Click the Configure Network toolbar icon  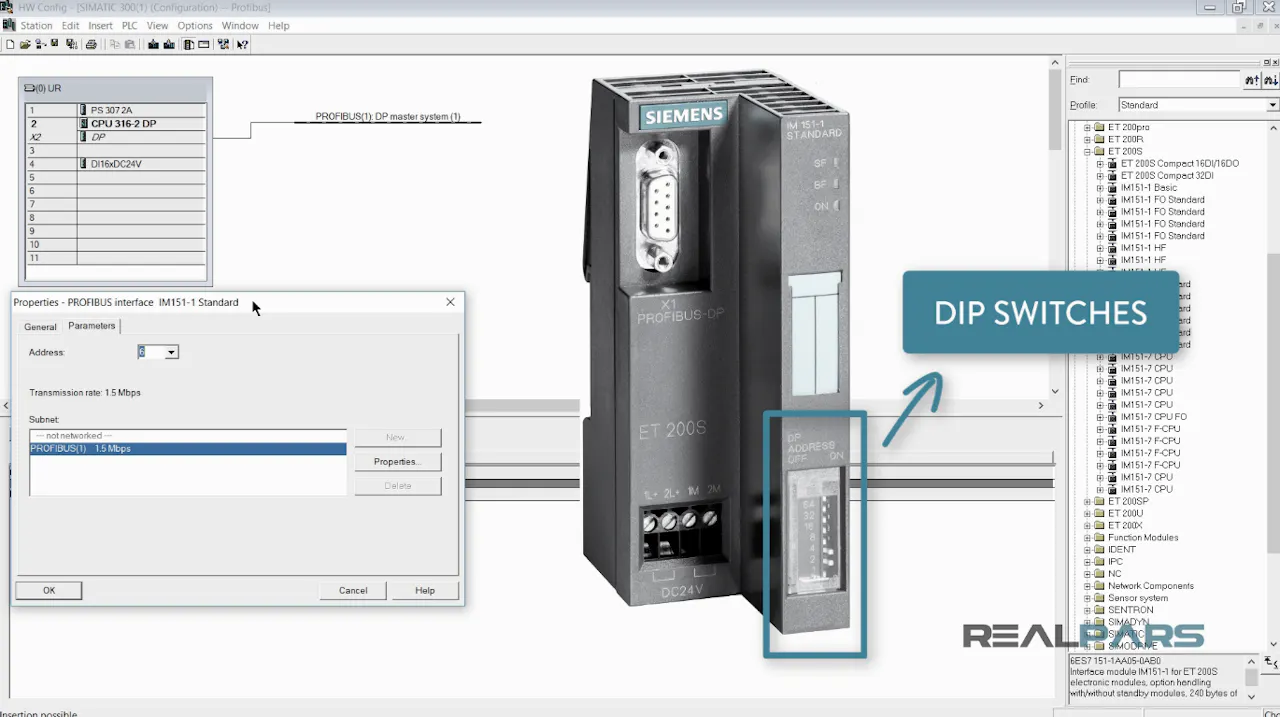(223, 44)
